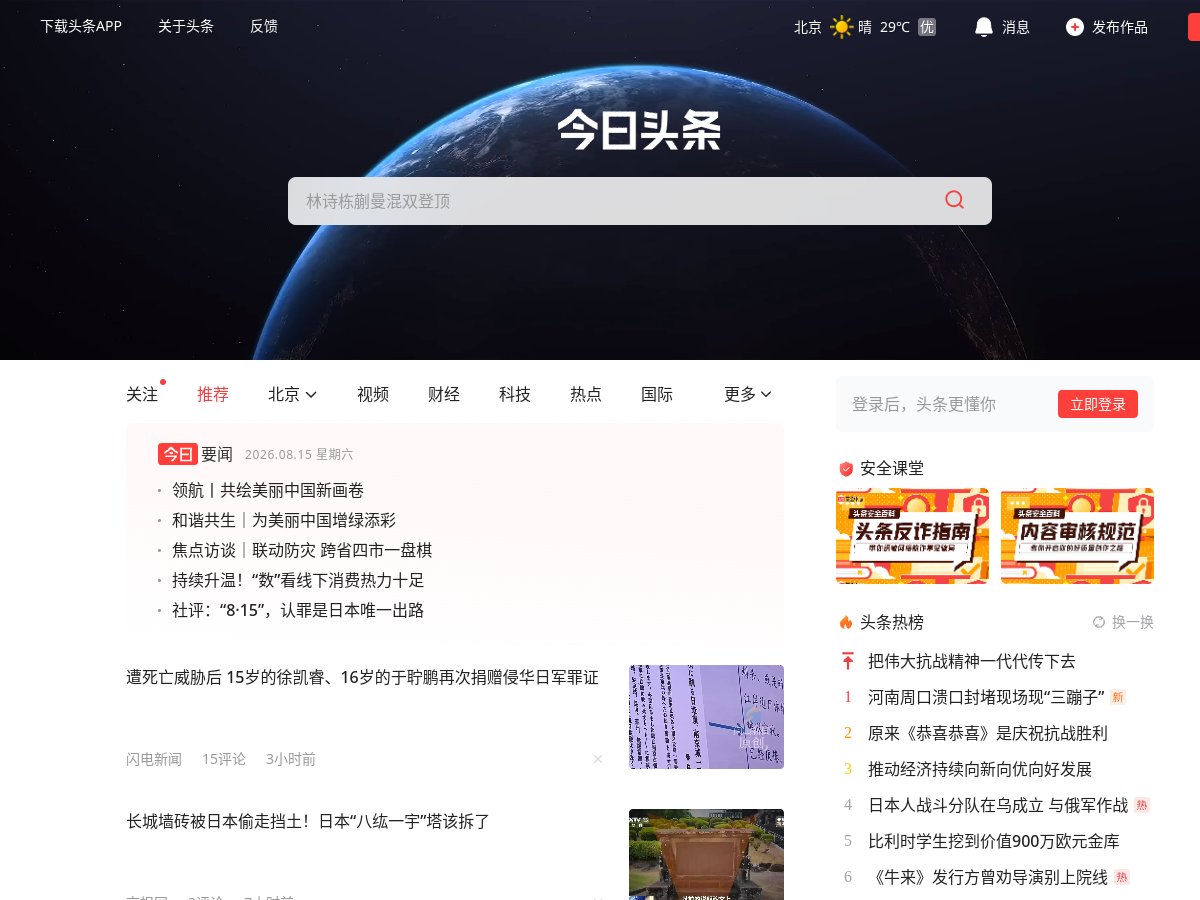Image resolution: width=1200 pixels, height=900 pixels.
Task: Click 下载头条APP link
Action: pyautogui.click(x=81, y=26)
